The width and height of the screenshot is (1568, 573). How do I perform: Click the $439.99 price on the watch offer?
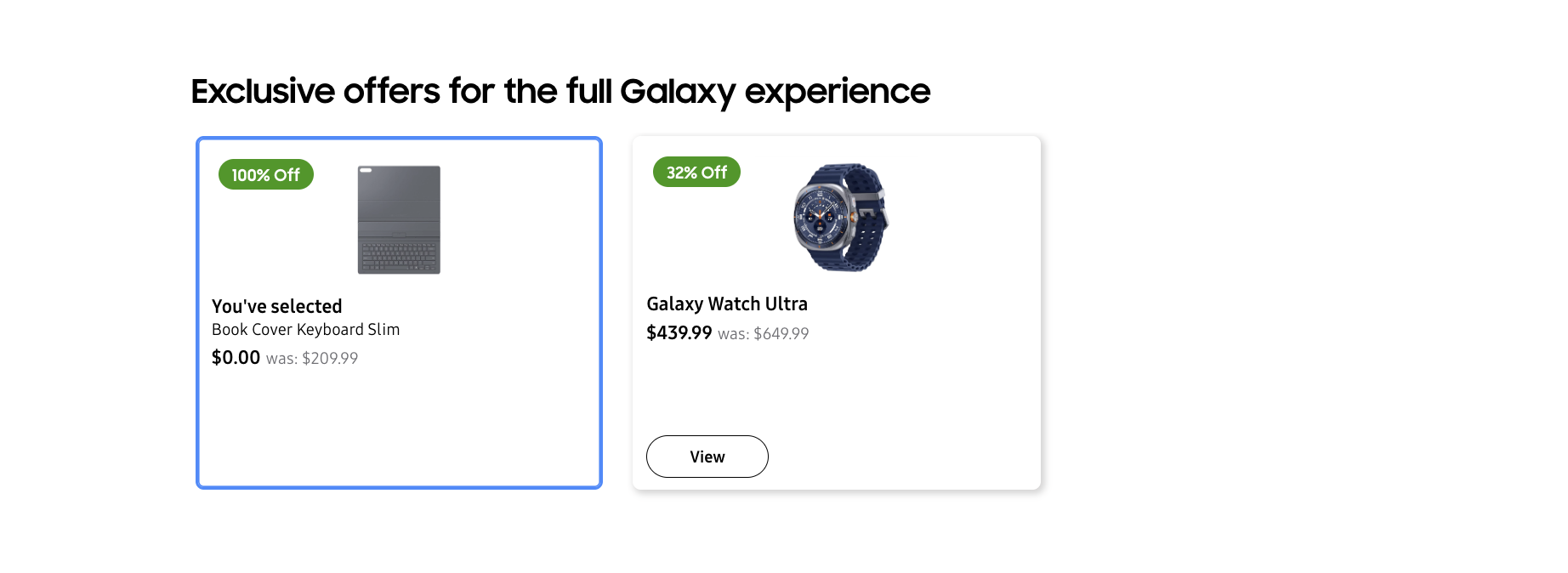pyautogui.click(x=679, y=333)
